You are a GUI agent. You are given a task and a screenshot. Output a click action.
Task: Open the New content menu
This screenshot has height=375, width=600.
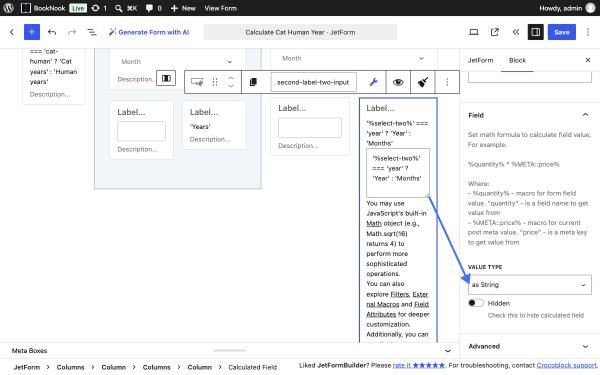(183, 8)
